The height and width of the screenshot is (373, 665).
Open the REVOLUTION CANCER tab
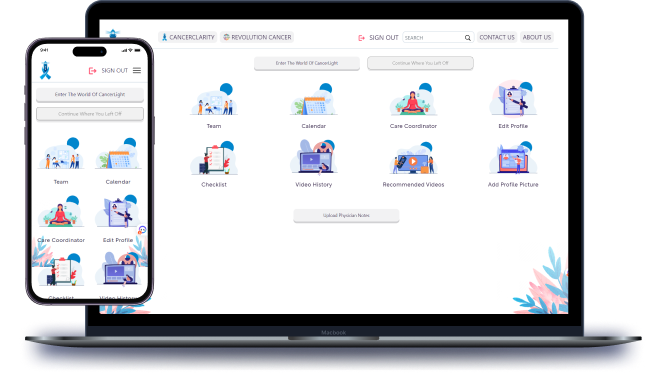257,37
